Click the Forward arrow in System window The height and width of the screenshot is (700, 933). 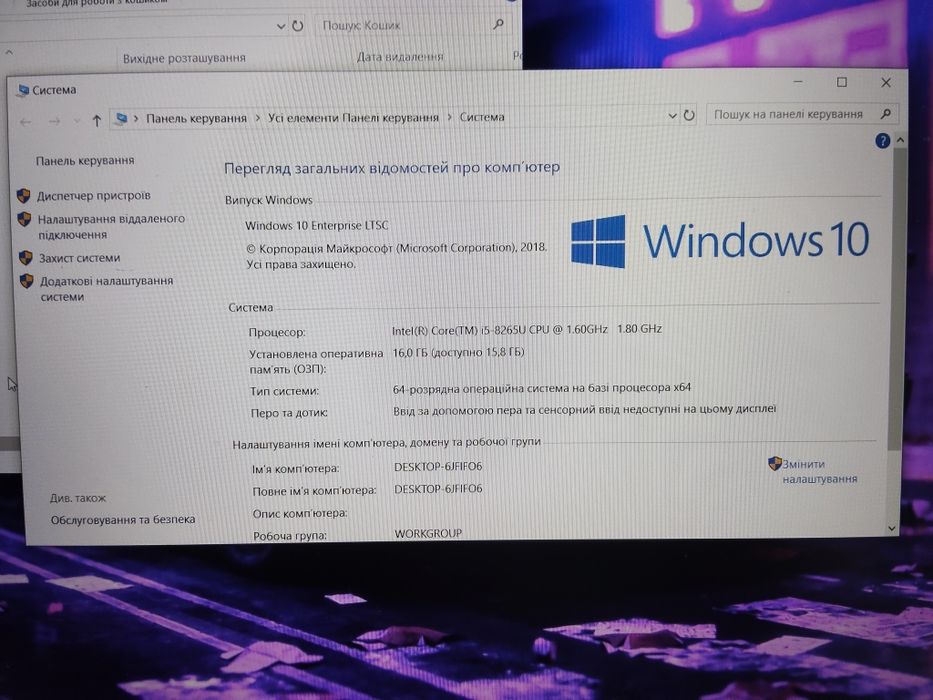(55, 121)
